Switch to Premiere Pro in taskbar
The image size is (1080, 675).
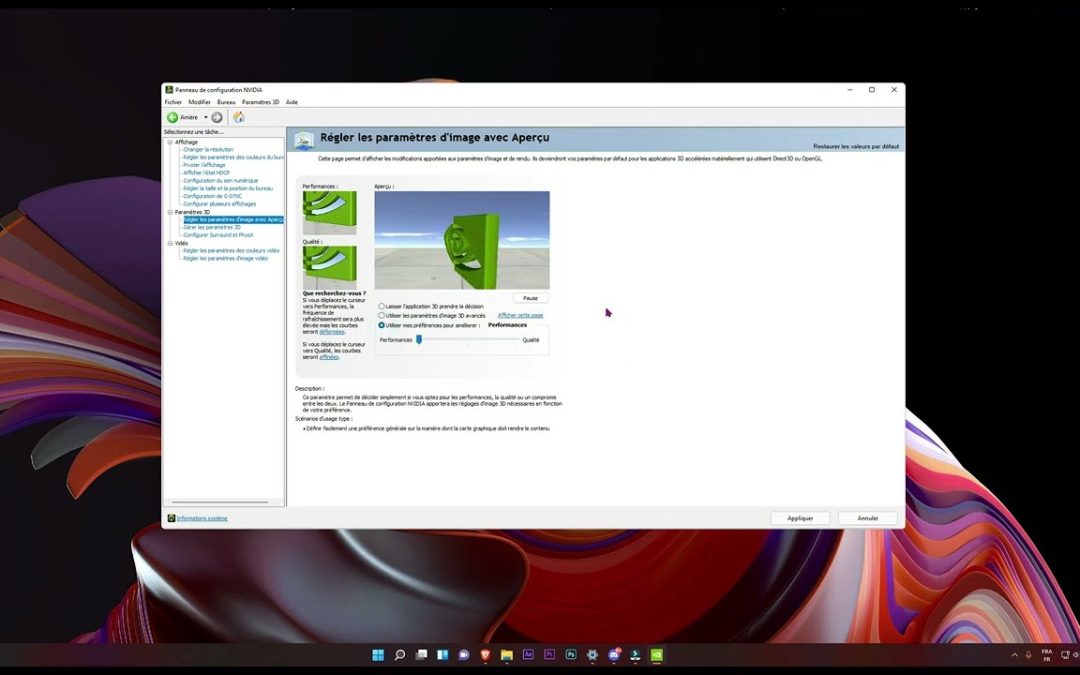click(550, 654)
